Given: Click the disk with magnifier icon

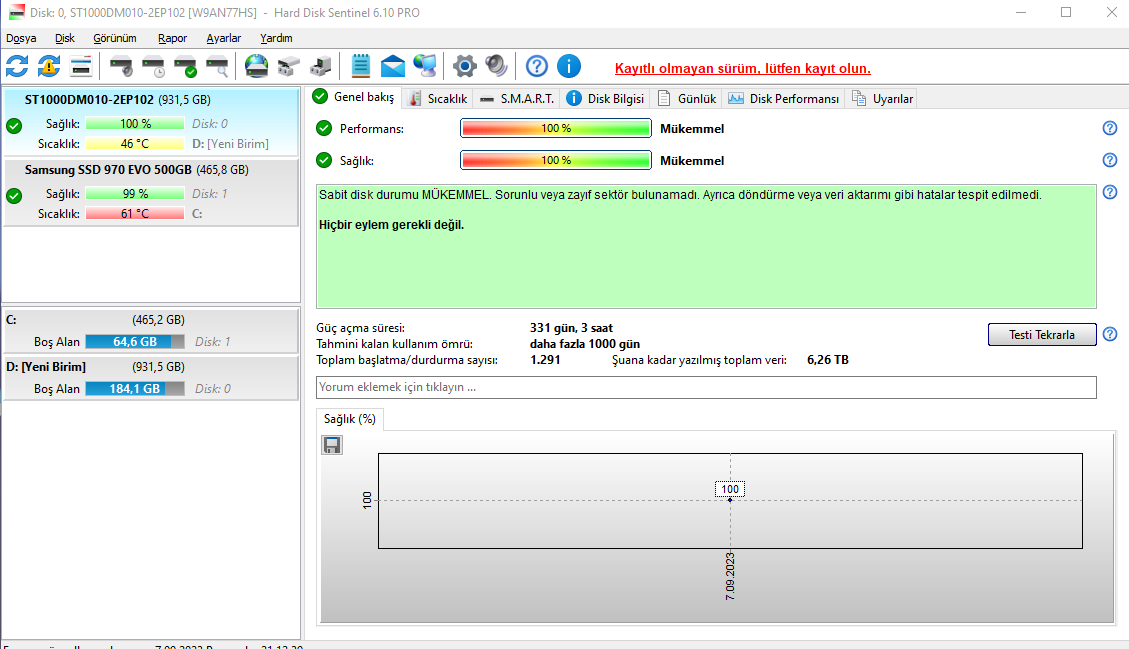Looking at the screenshot, I should (x=217, y=66).
